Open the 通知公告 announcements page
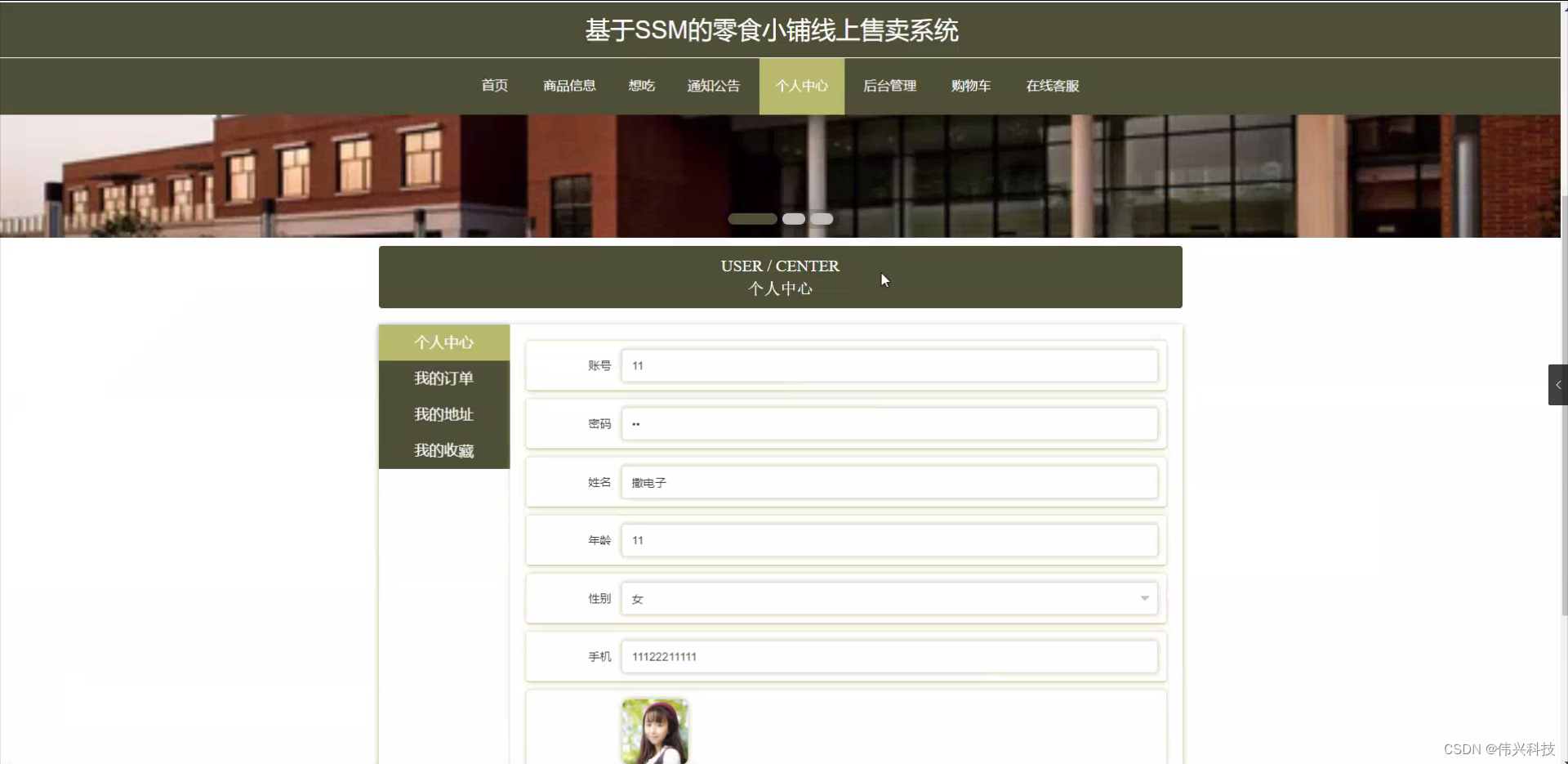 pyautogui.click(x=712, y=86)
